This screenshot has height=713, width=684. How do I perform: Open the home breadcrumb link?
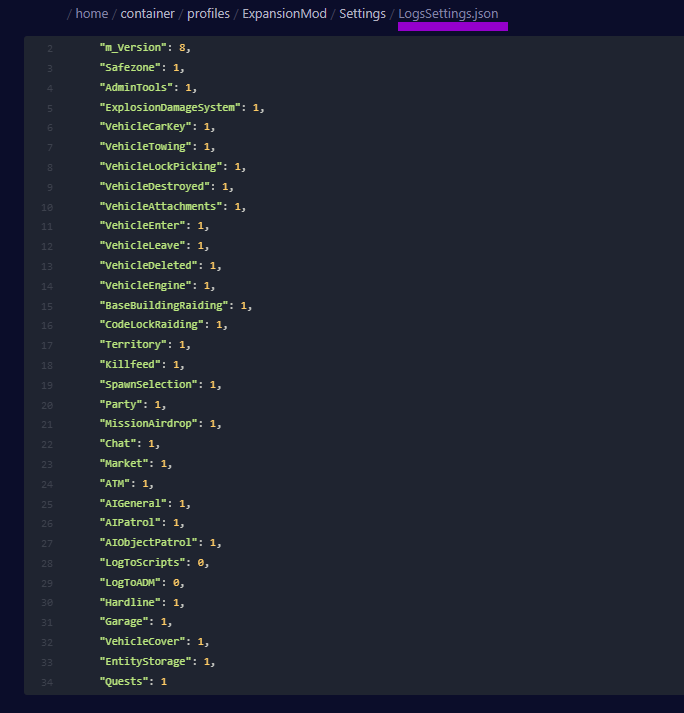coord(92,14)
